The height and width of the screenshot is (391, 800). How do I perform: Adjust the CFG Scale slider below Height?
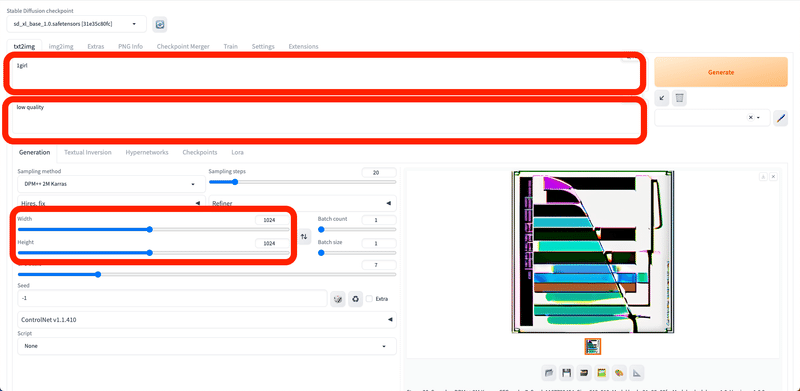207,275
